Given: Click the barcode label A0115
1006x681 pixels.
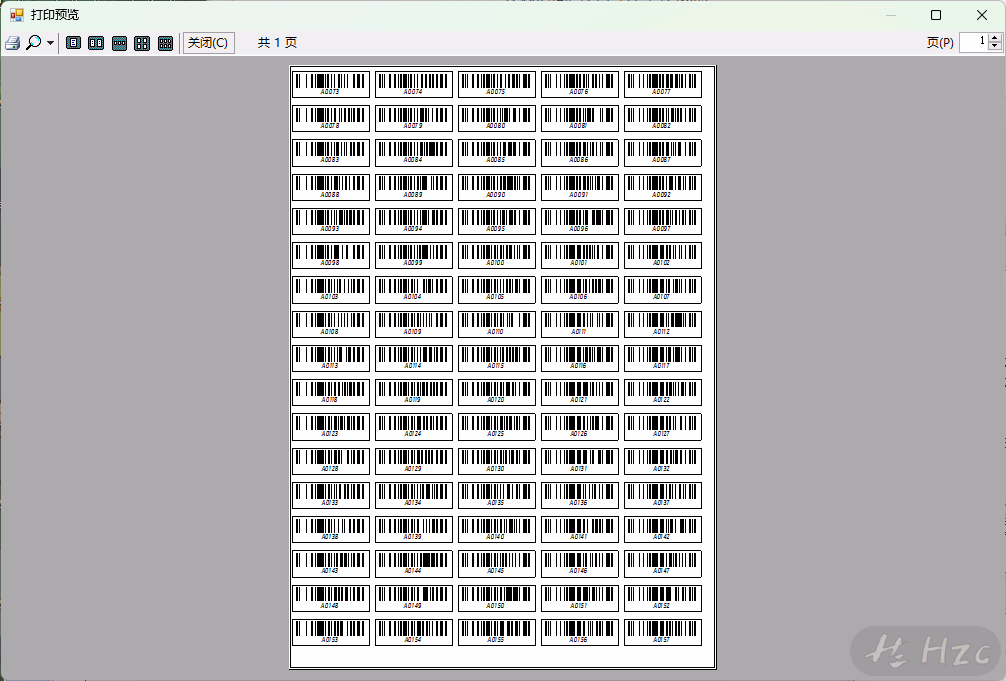Looking at the screenshot, I should pos(497,358).
